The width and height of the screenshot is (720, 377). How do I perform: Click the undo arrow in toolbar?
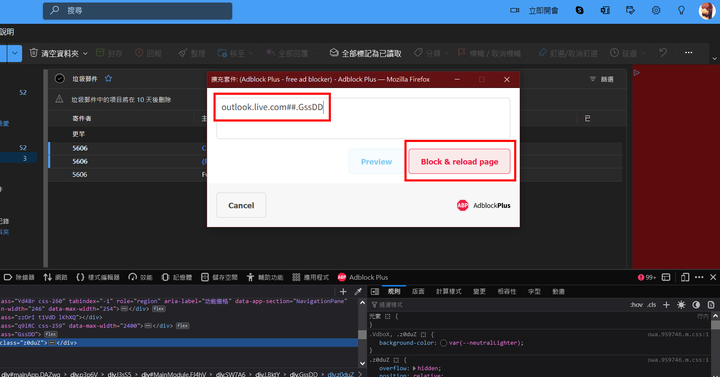663,53
